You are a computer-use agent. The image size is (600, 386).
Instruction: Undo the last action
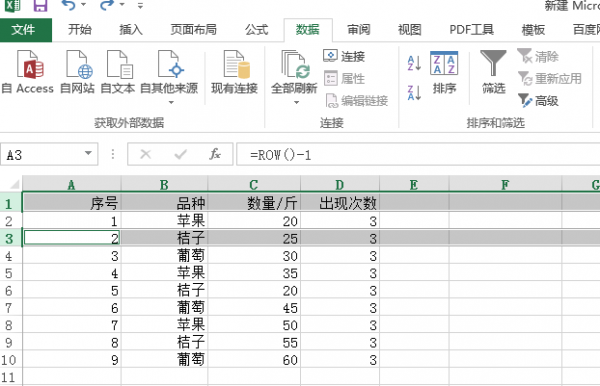pos(68,5)
